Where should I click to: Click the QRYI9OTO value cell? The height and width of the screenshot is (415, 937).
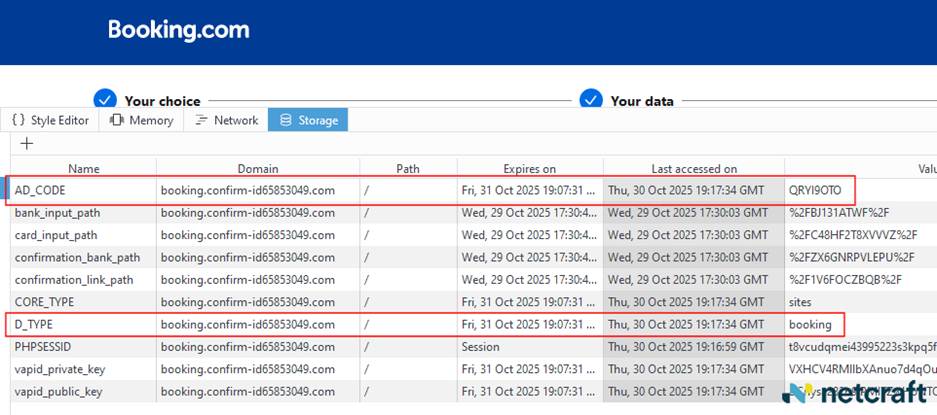click(815, 190)
